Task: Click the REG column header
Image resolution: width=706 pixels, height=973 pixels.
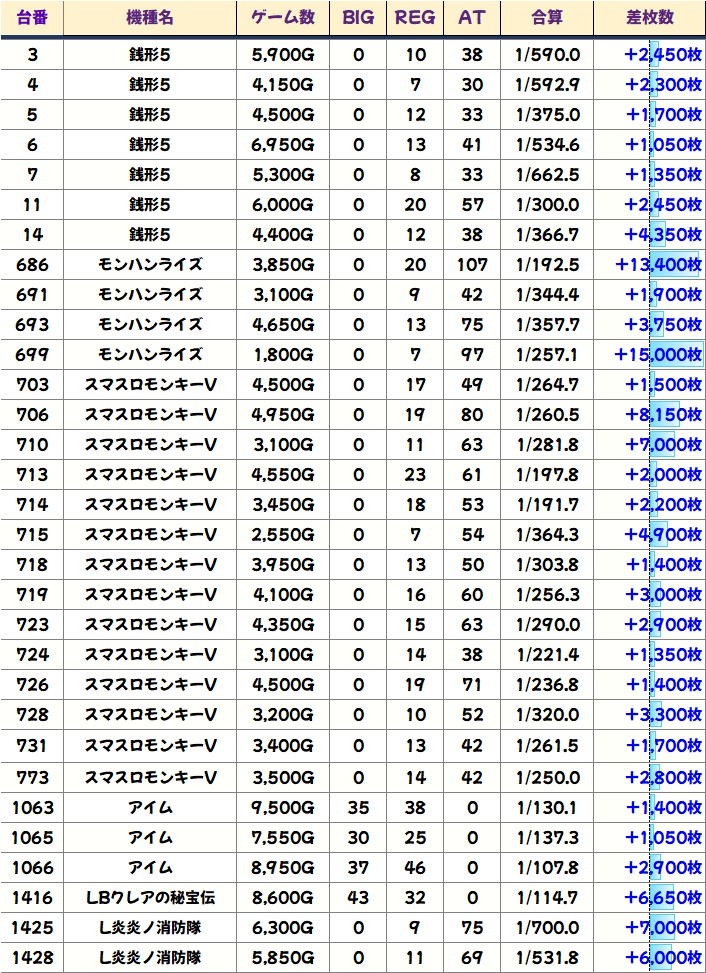Action: 415,18
